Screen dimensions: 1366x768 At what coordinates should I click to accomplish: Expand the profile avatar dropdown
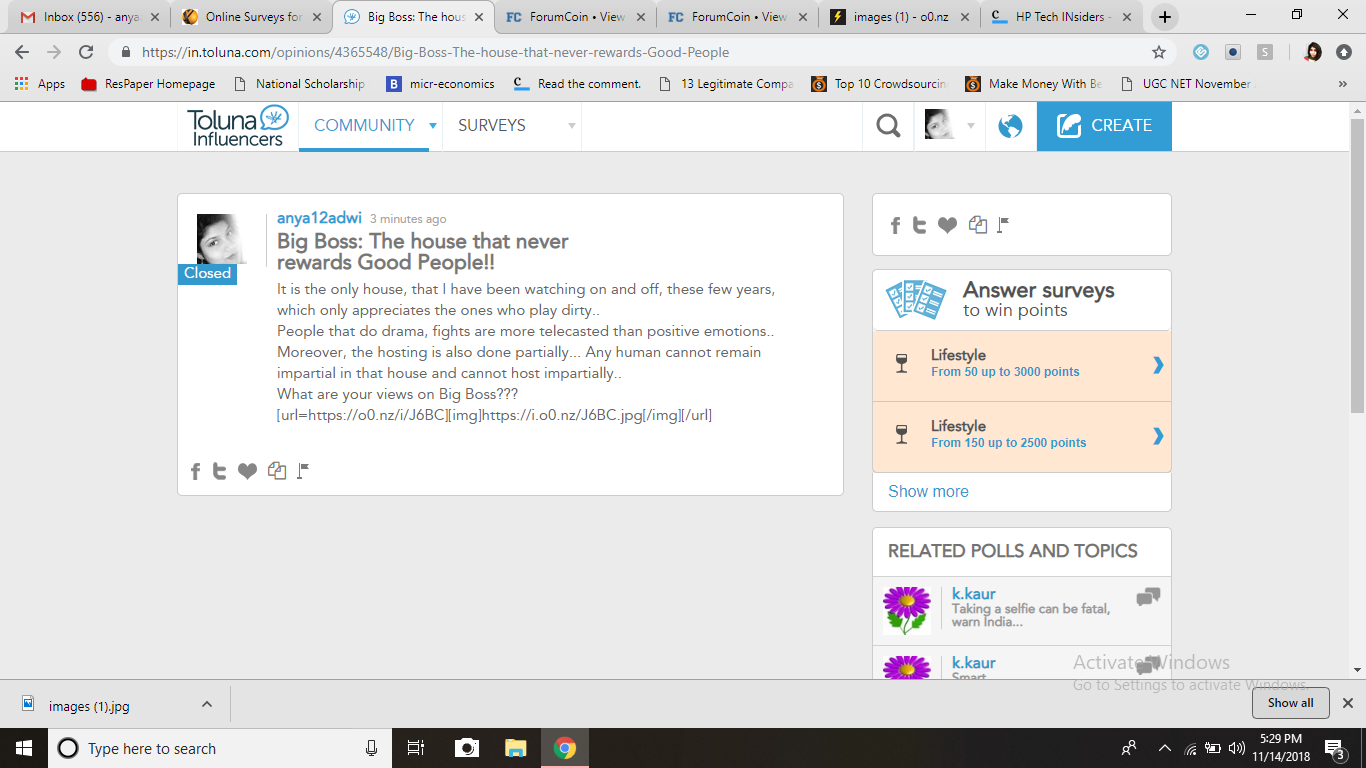(x=969, y=126)
